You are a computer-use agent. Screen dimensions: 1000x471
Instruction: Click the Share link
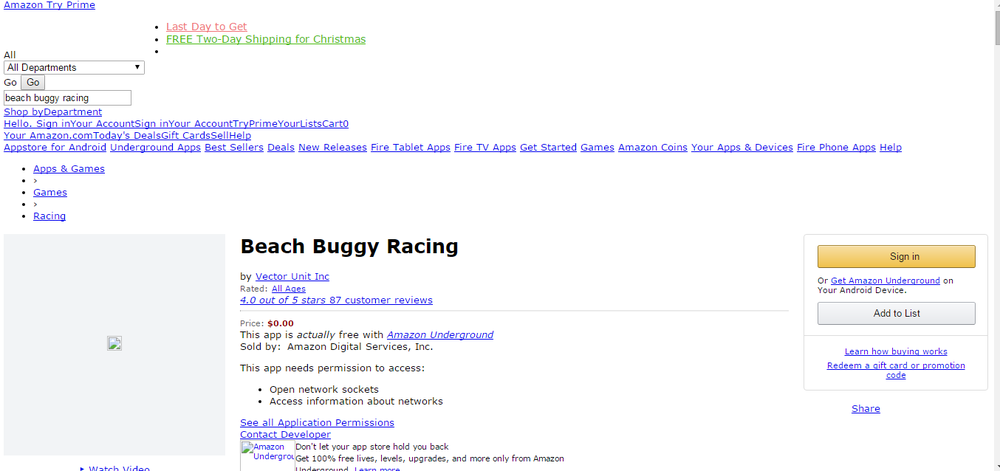click(x=865, y=409)
